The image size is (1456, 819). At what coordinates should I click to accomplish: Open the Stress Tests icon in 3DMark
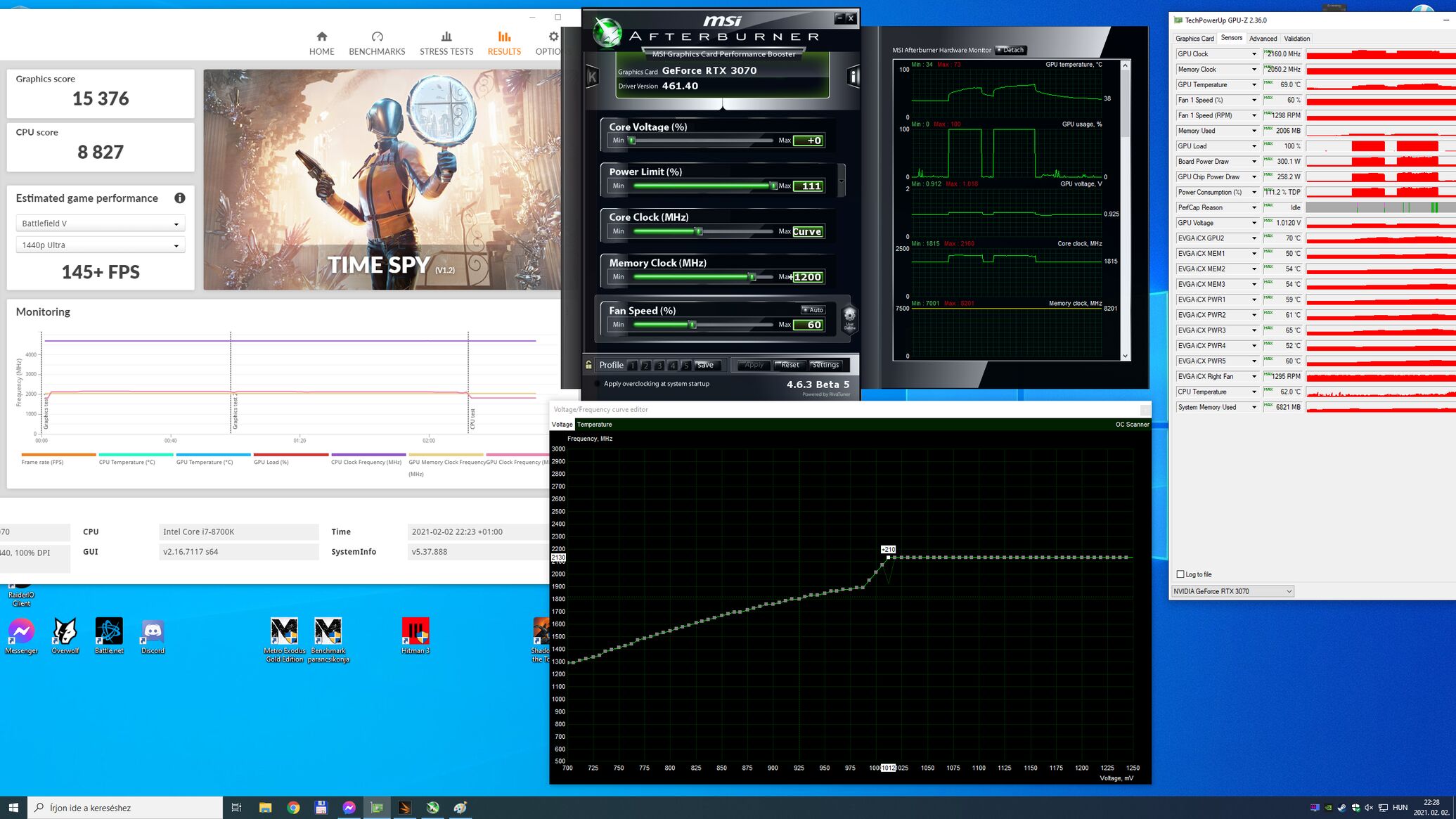446,37
